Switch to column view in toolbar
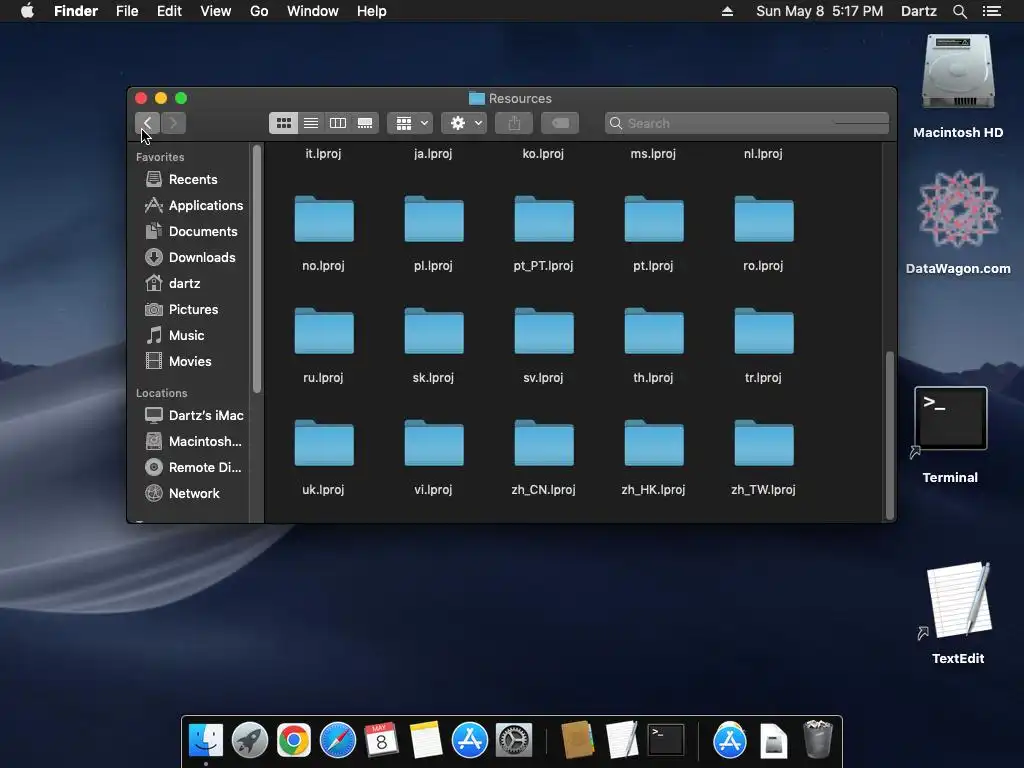 coord(338,123)
